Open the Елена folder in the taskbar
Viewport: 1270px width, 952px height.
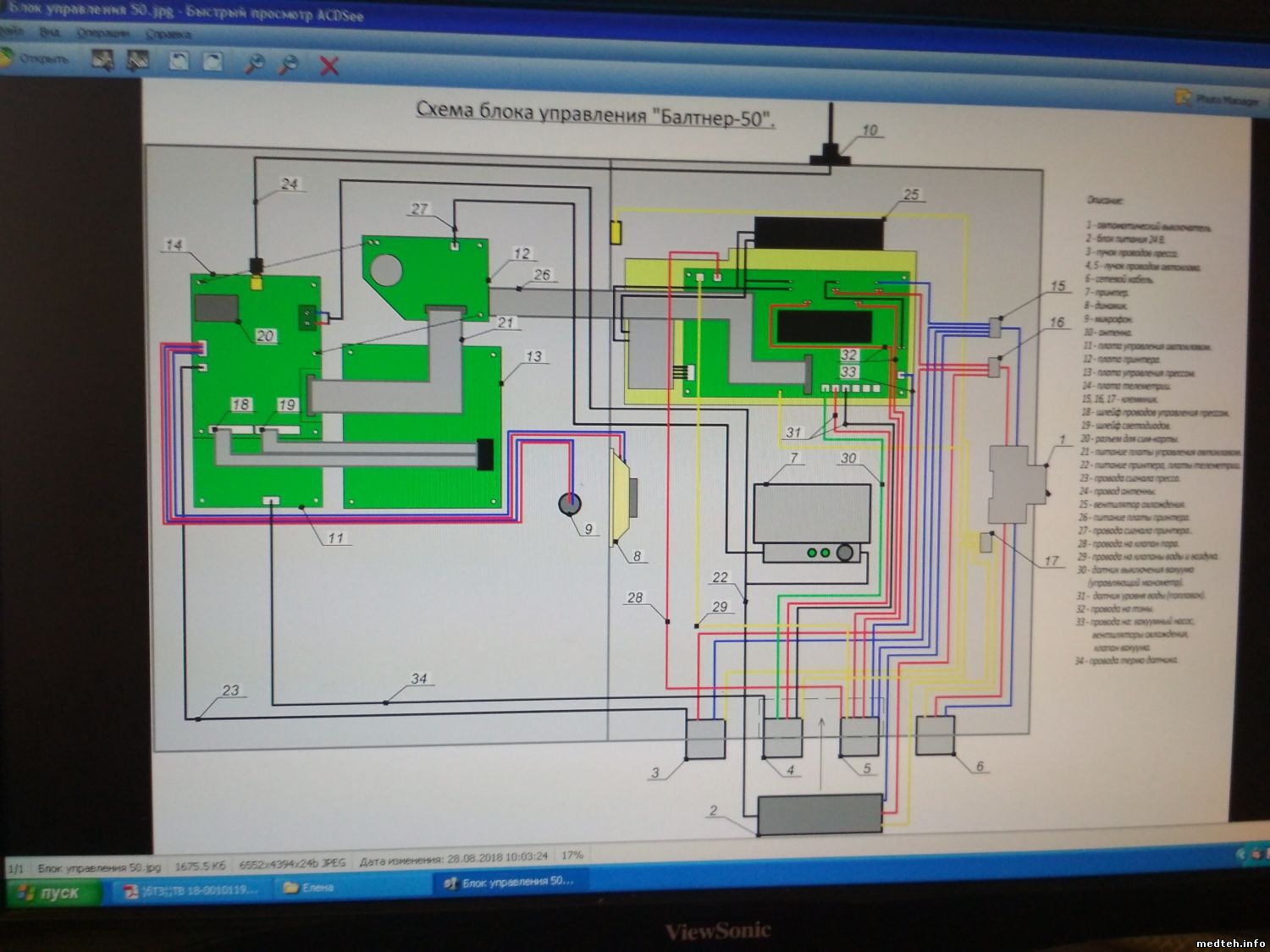point(309,888)
